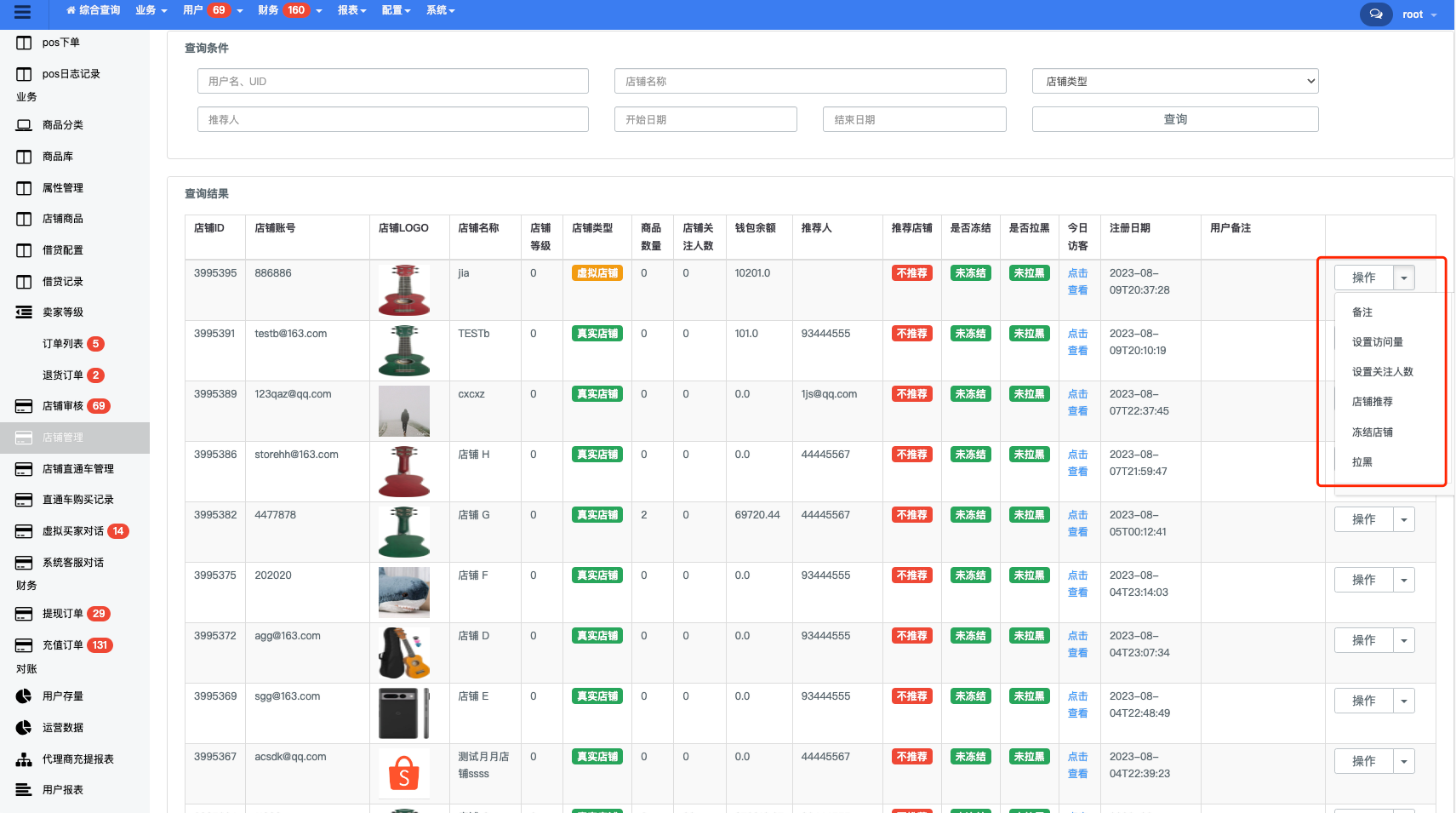Click the 直通车购买记录 card icon
1456x813 pixels.
[x=24, y=500]
